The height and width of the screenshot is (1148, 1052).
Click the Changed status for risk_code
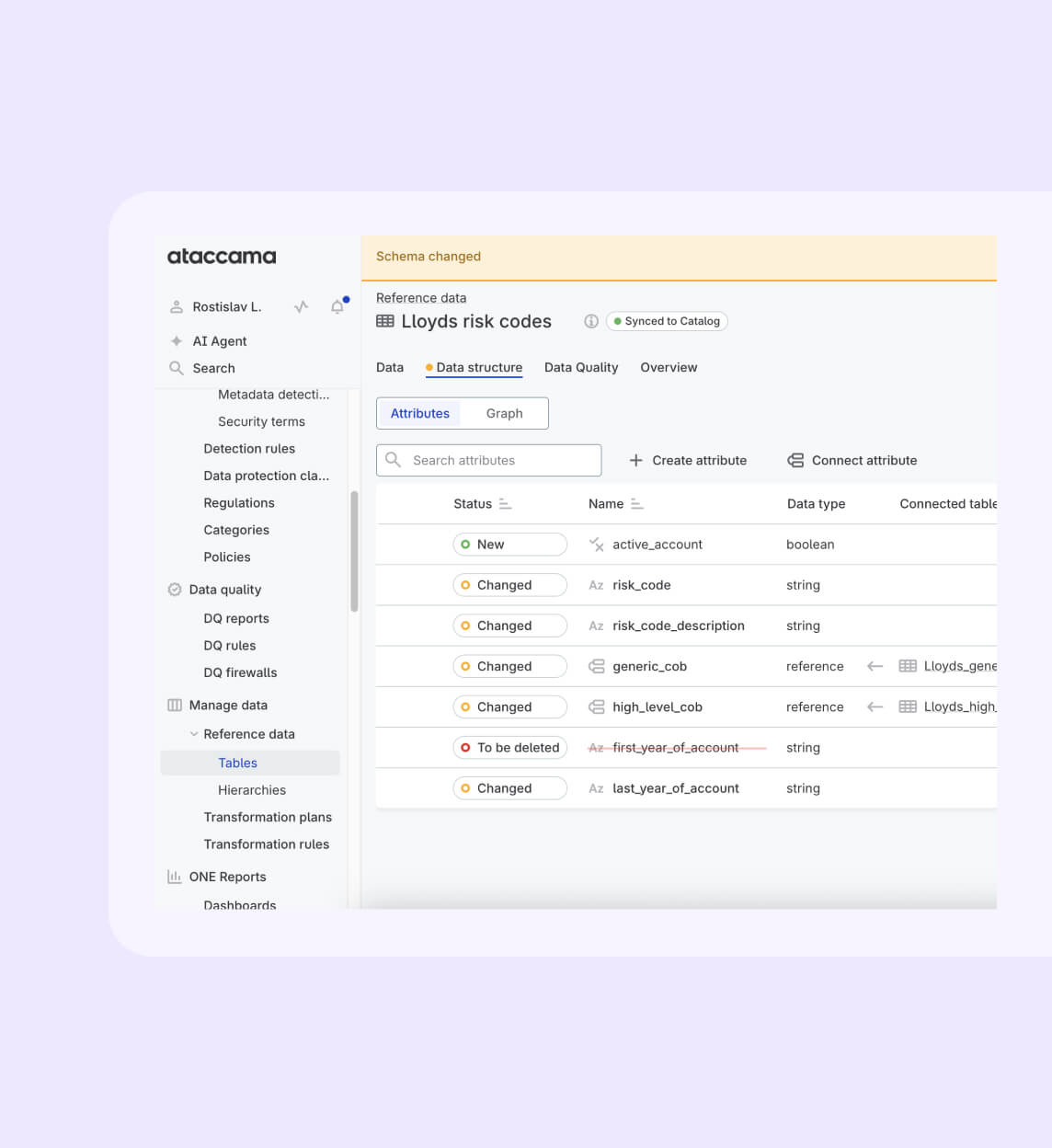coord(510,585)
